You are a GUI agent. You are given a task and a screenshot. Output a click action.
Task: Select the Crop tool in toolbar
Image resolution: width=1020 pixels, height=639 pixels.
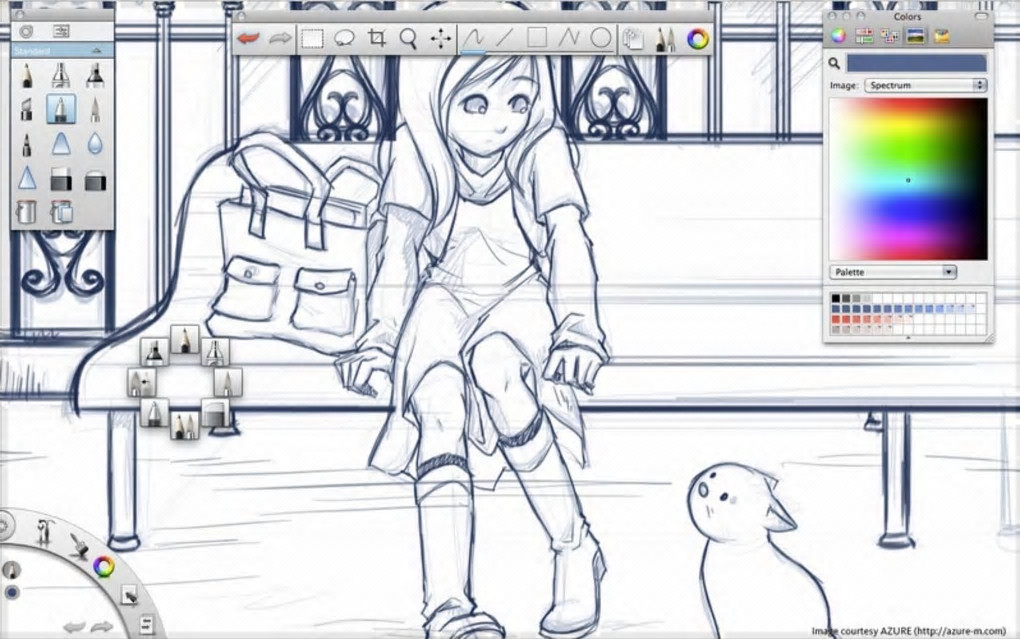376,38
